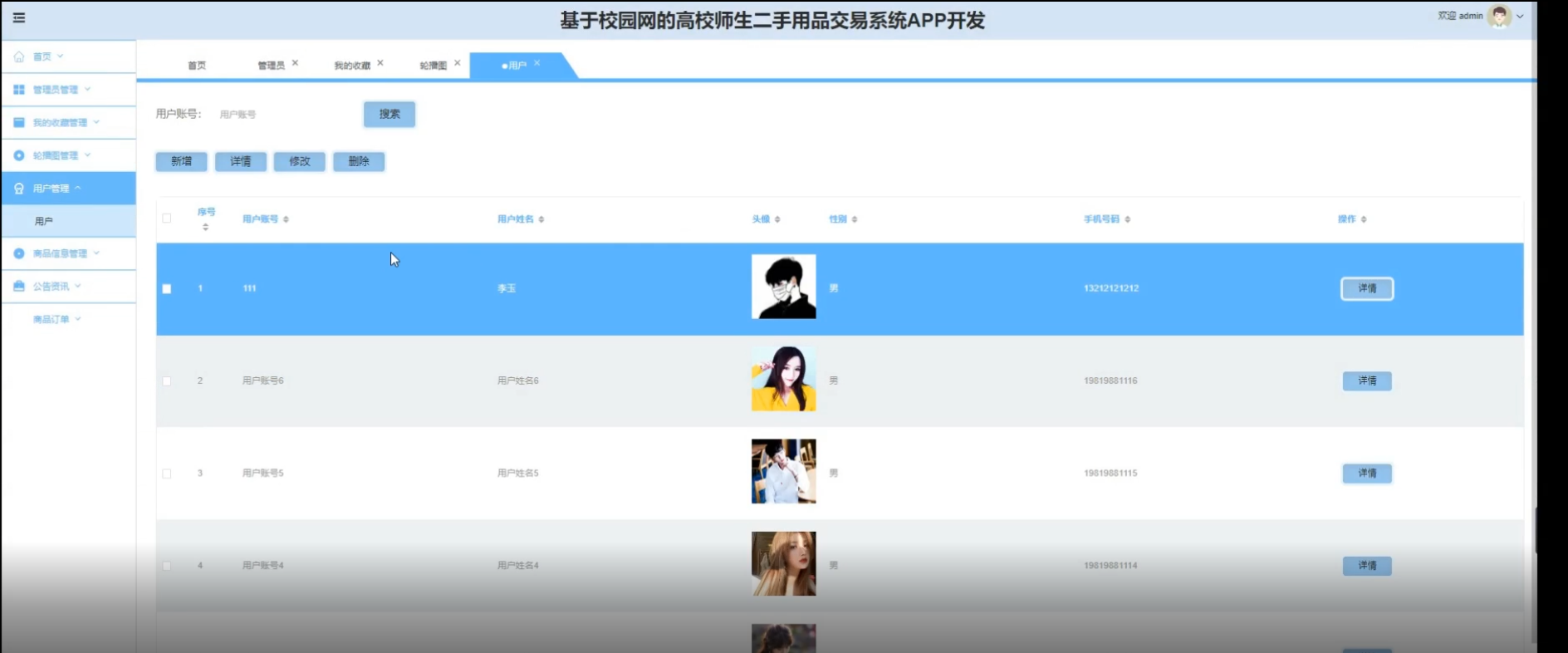
Task: Toggle checkbox for row 用户账号5
Action: [x=167, y=474]
